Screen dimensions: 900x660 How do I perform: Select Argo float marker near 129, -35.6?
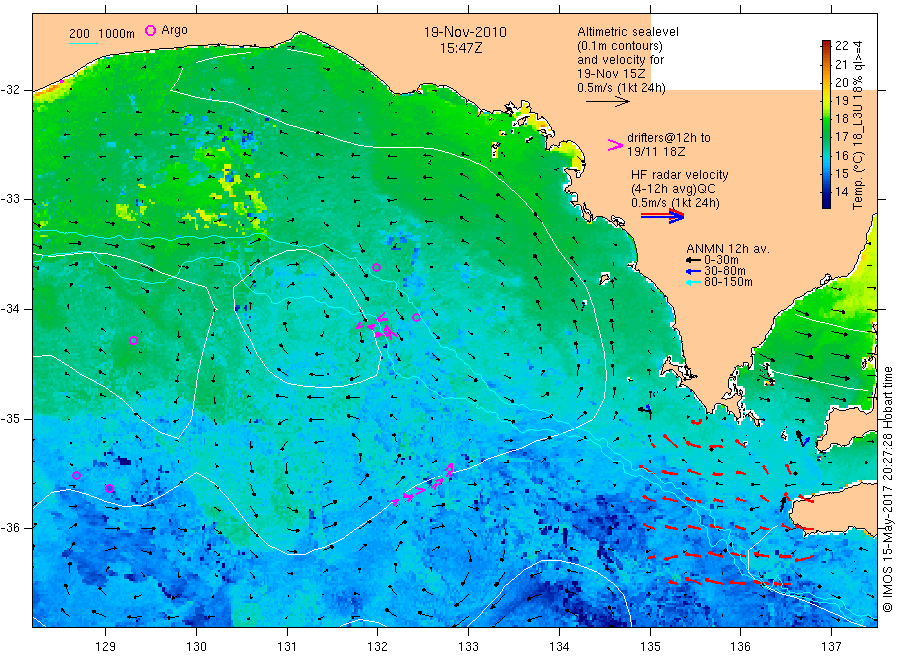coord(110,488)
